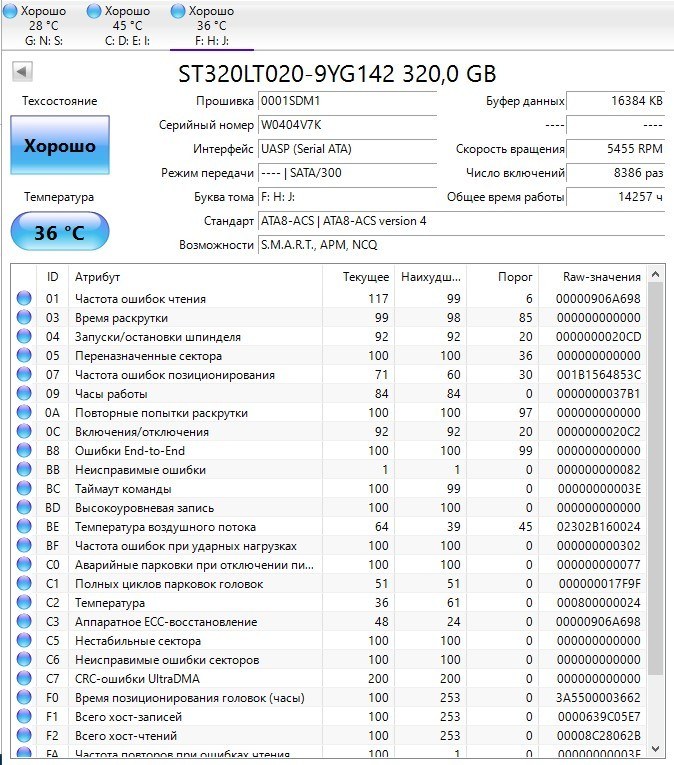Click status icon of attribute BE airflow temperature

[24, 526]
